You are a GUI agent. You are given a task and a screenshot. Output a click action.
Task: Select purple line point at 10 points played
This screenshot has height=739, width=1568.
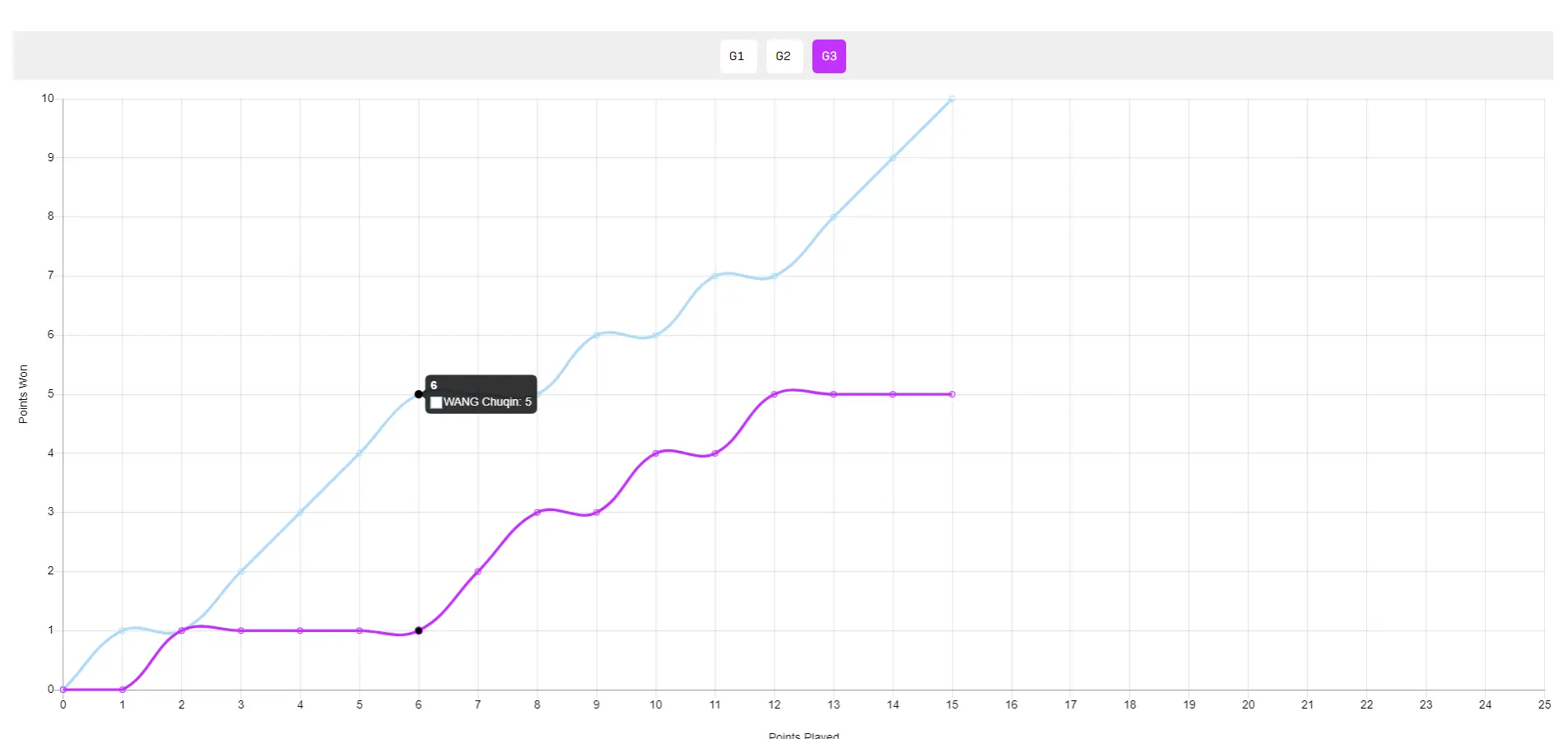coord(656,453)
